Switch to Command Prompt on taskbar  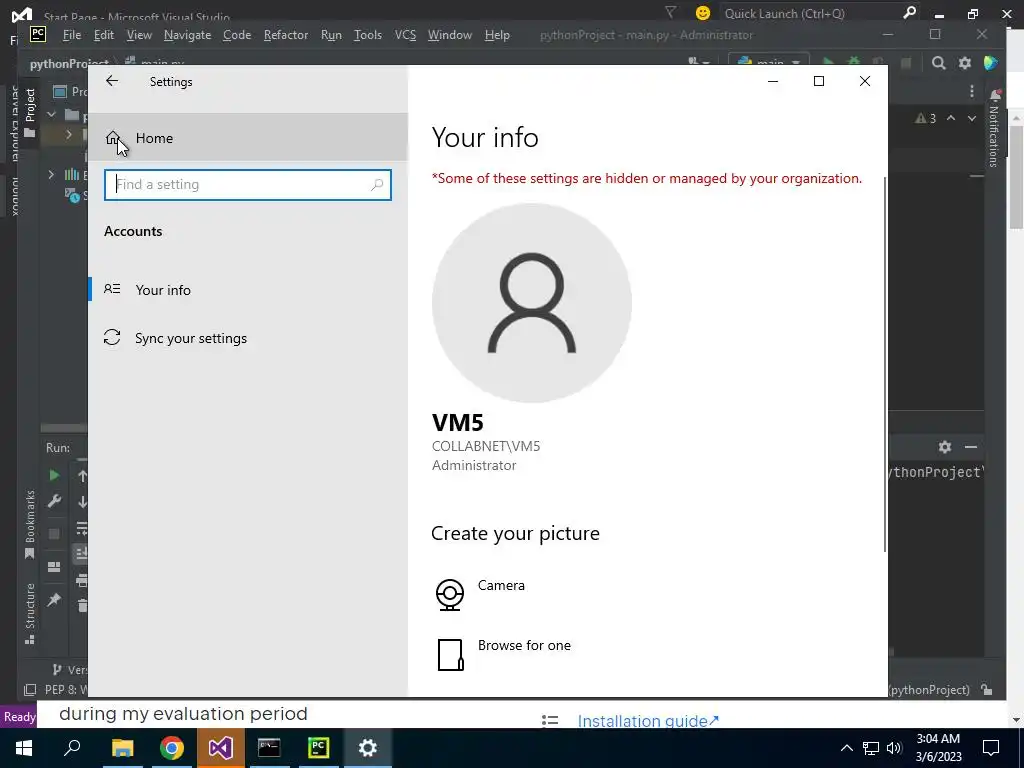click(269, 748)
